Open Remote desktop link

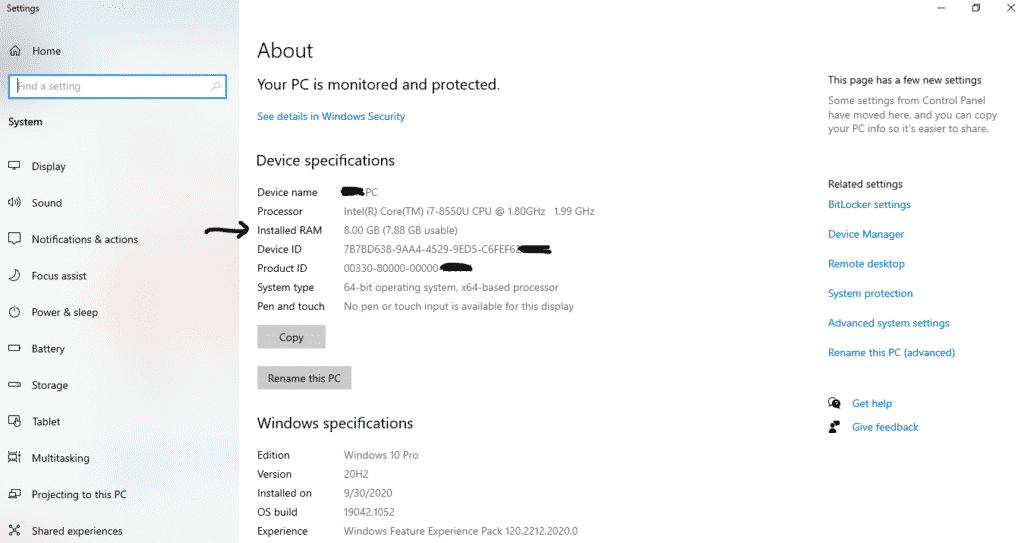click(x=867, y=264)
